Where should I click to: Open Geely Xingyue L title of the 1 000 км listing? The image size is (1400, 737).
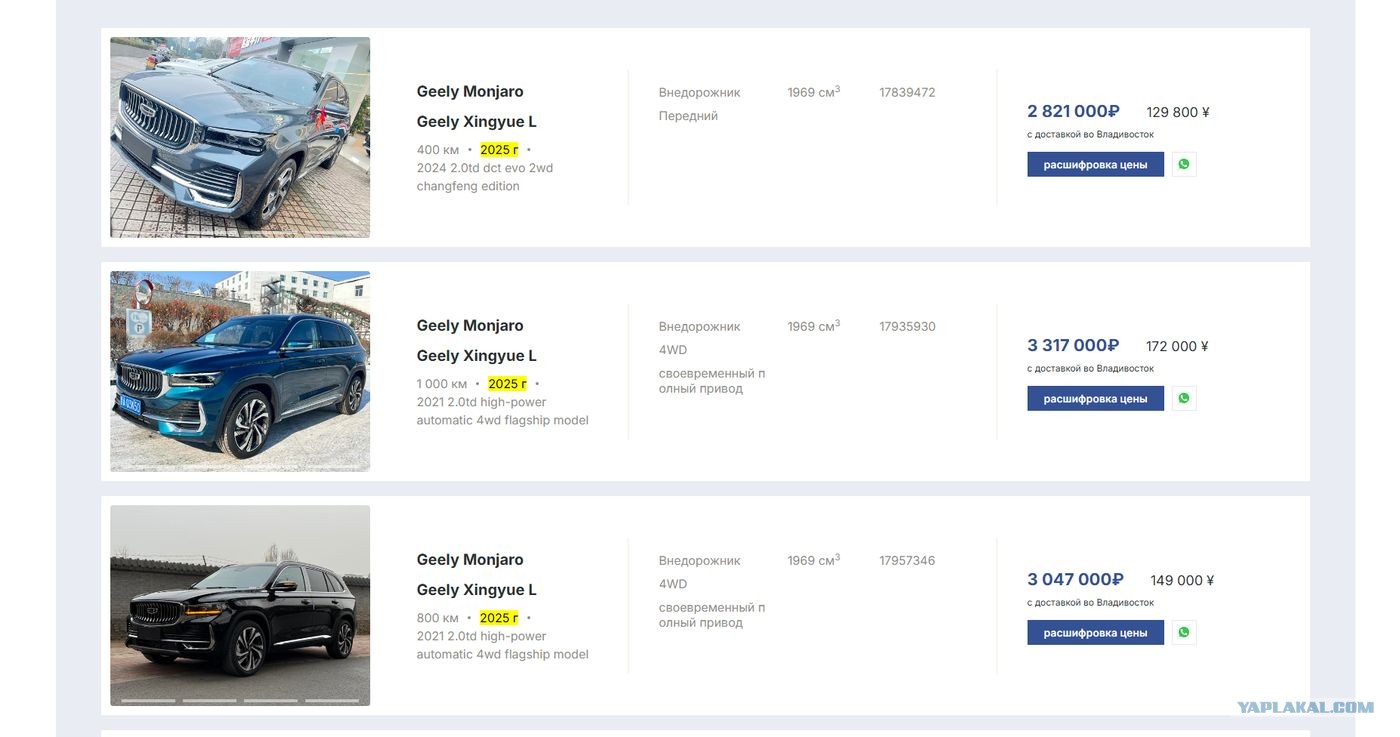[476, 355]
